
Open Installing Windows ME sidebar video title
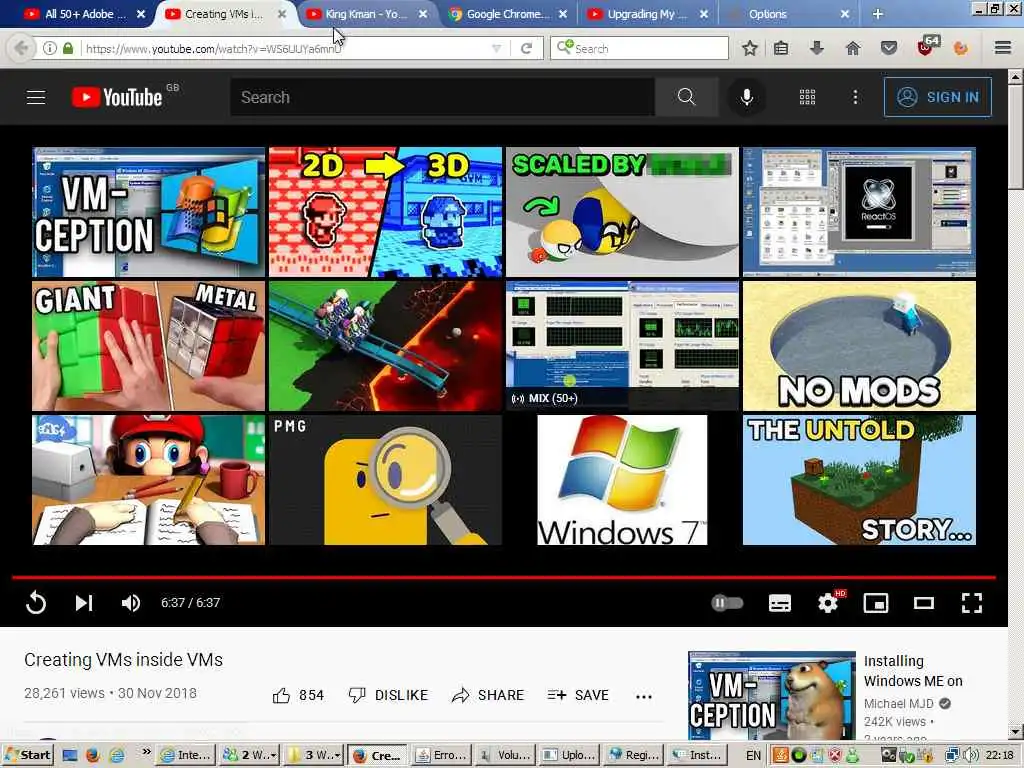point(913,671)
